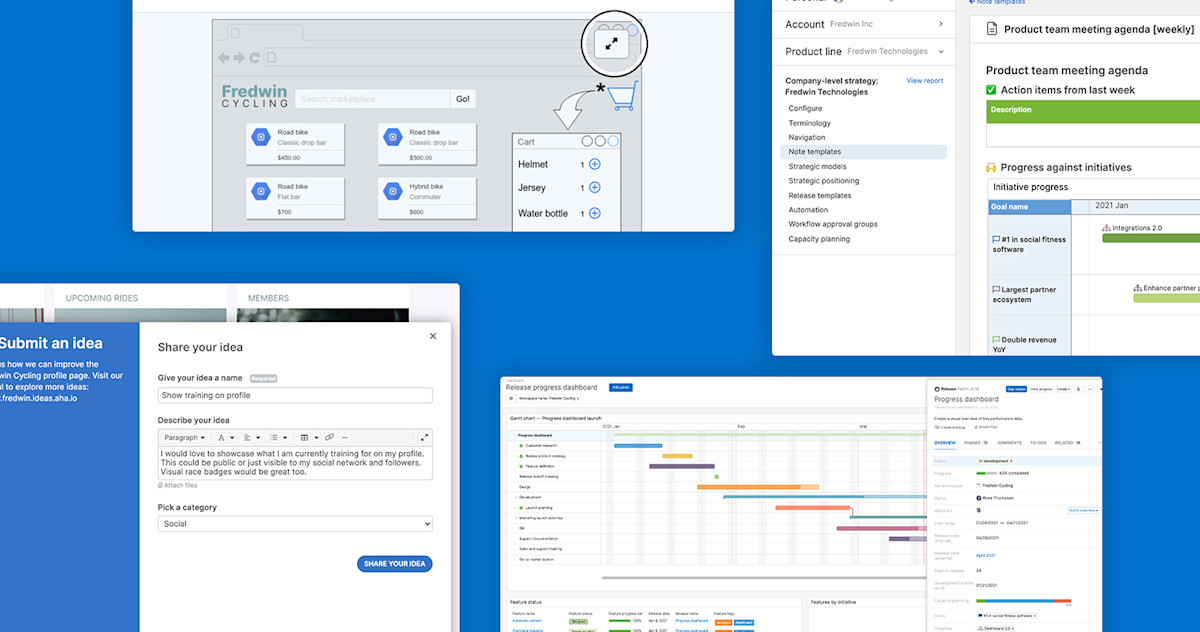Open the 'View report' link next to company-level strategy

pyautogui.click(x=924, y=81)
